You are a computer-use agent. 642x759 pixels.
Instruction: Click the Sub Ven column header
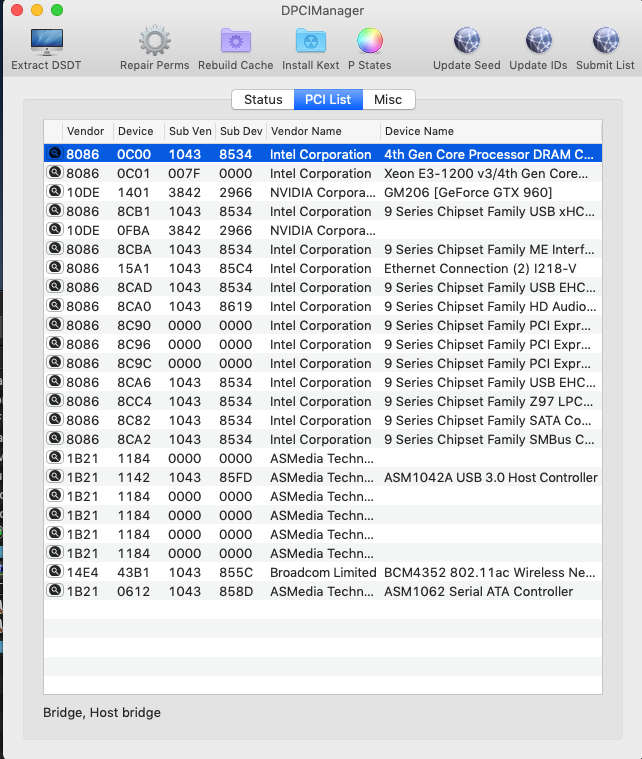[x=190, y=131]
